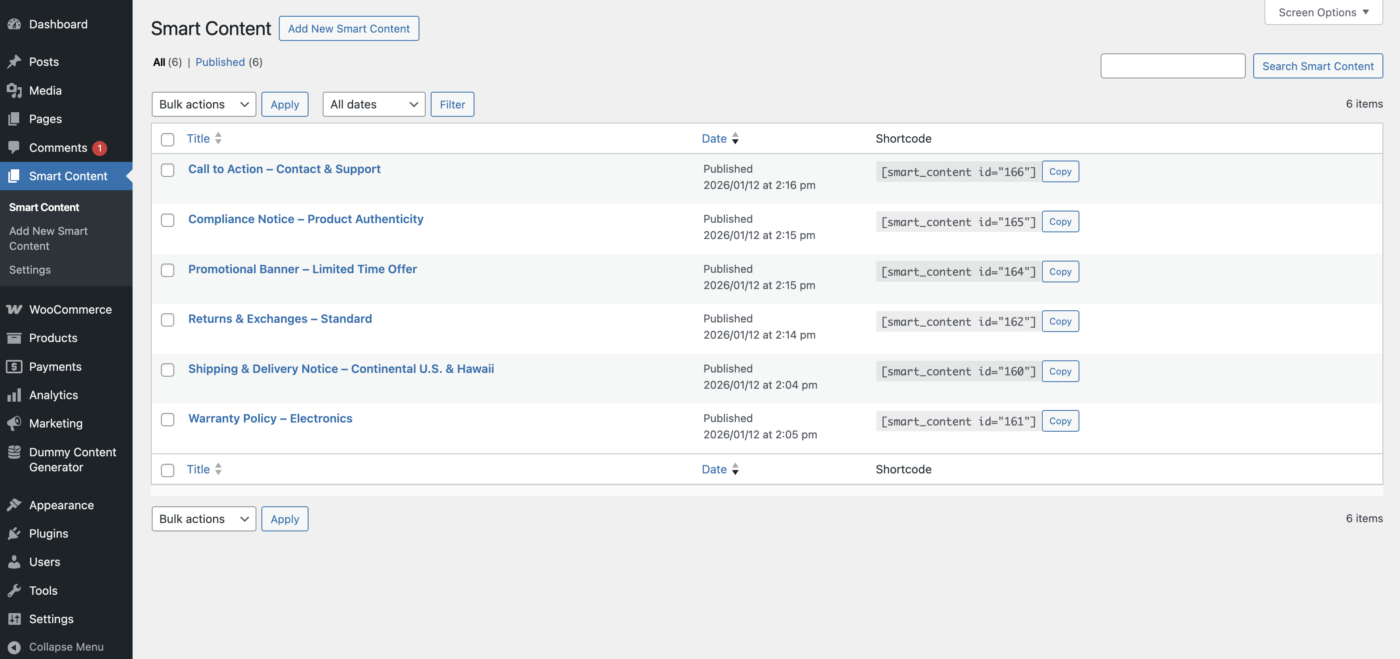Open the All dates filter dropdown
The height and width of the screenshot is (659, 1400).
(373, 103)
